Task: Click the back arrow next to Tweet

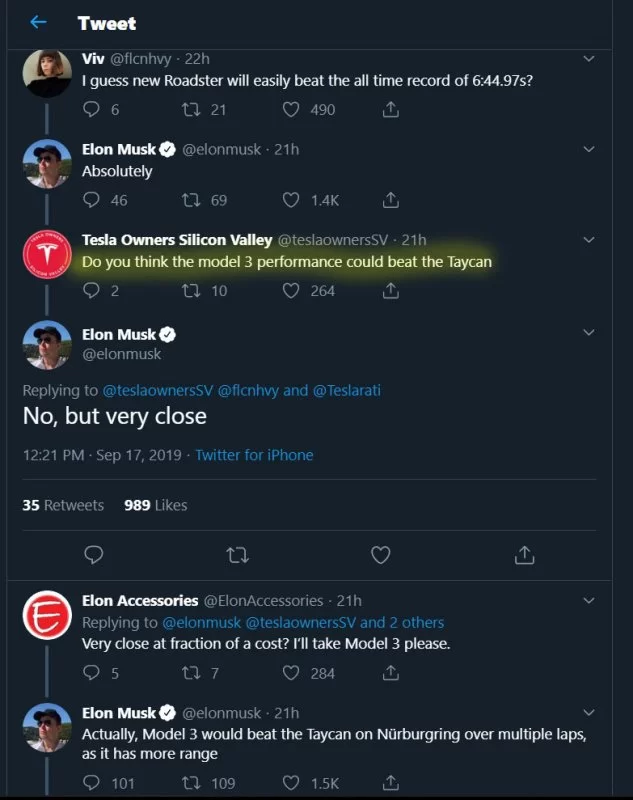Action: pyautogui.click(x=38, y=22)
